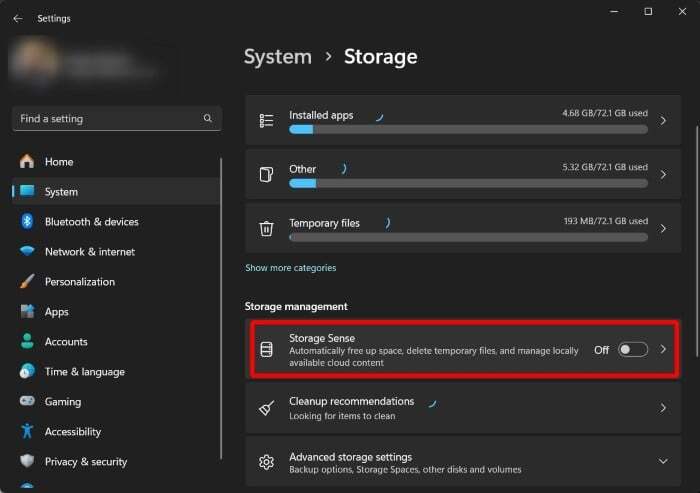The width and height of the screenshot is (700, 493).
Task: Click the Other category document icon
Action: pos(267,174)
